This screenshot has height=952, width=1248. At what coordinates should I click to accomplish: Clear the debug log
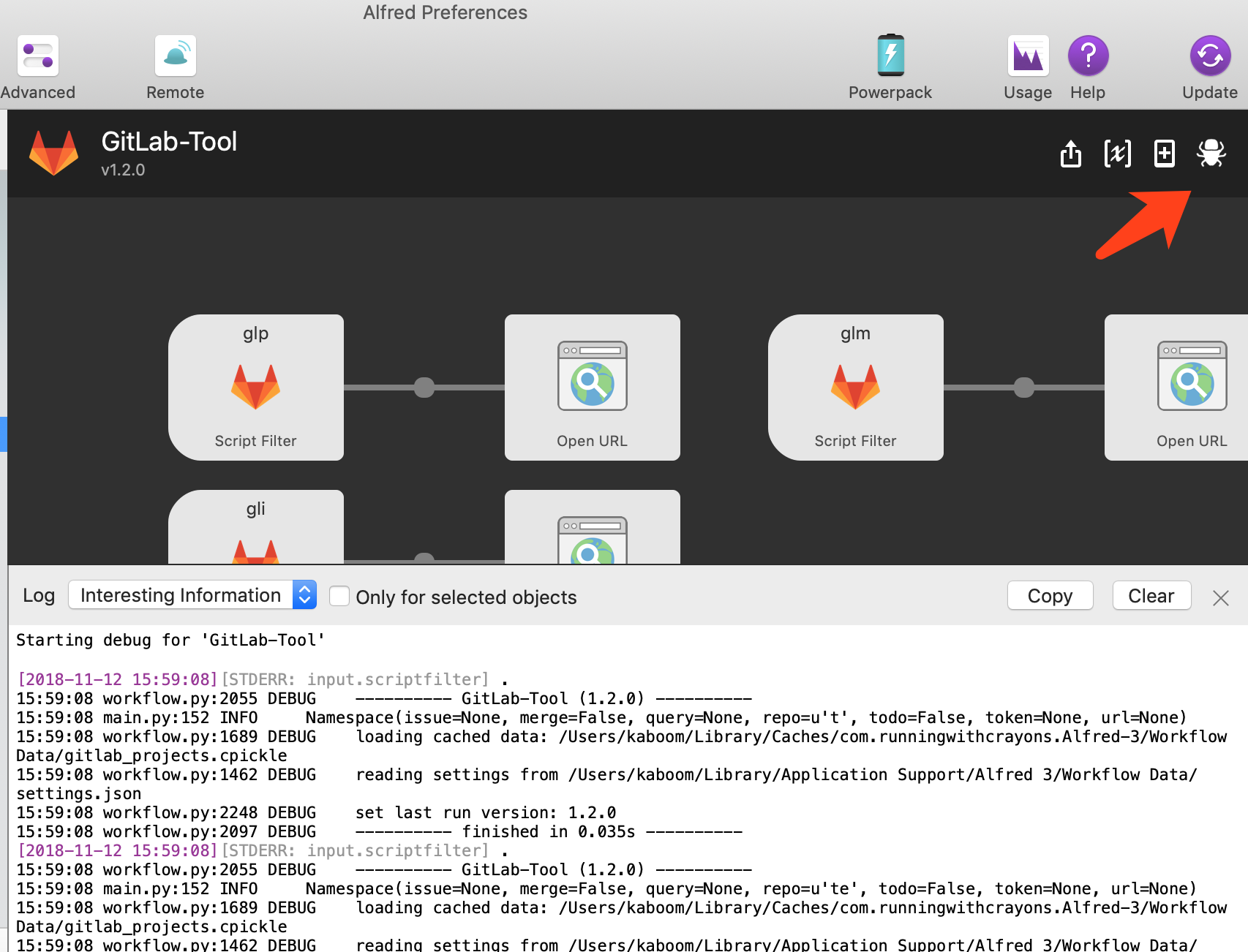coord(1151,595)
